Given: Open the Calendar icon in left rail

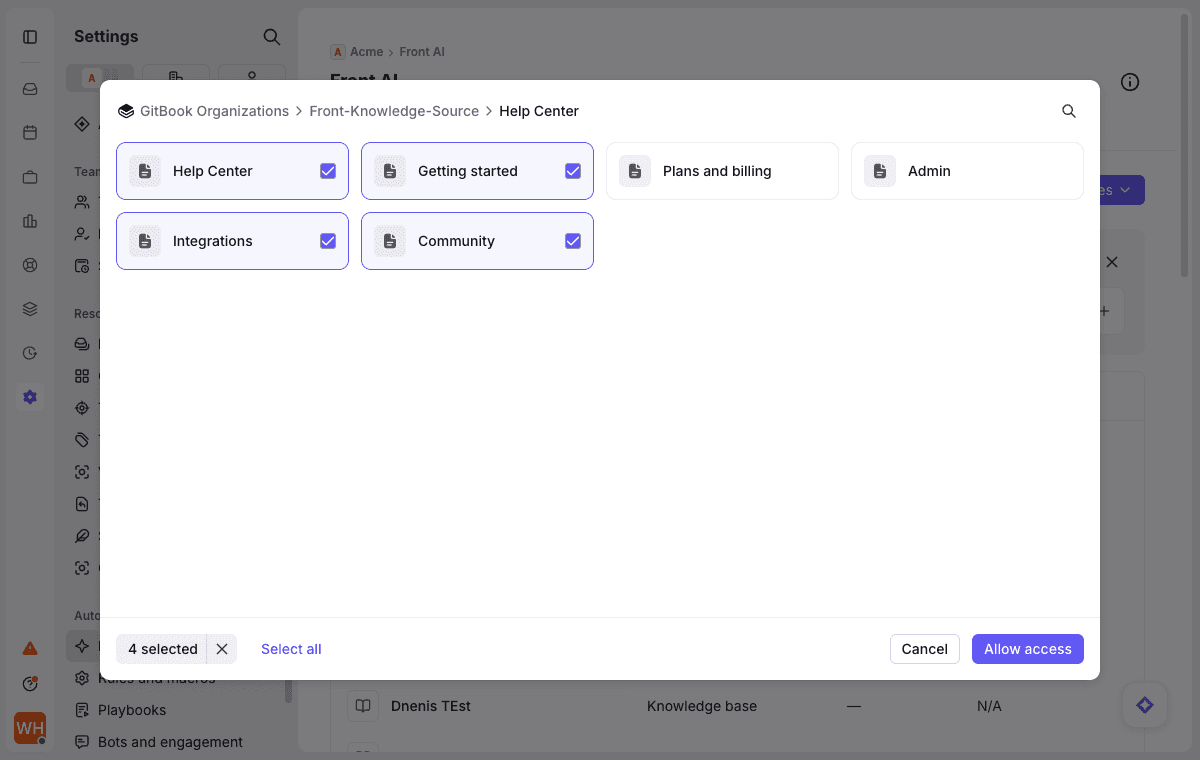Looking at the screenshot, I should coord(30,133).
